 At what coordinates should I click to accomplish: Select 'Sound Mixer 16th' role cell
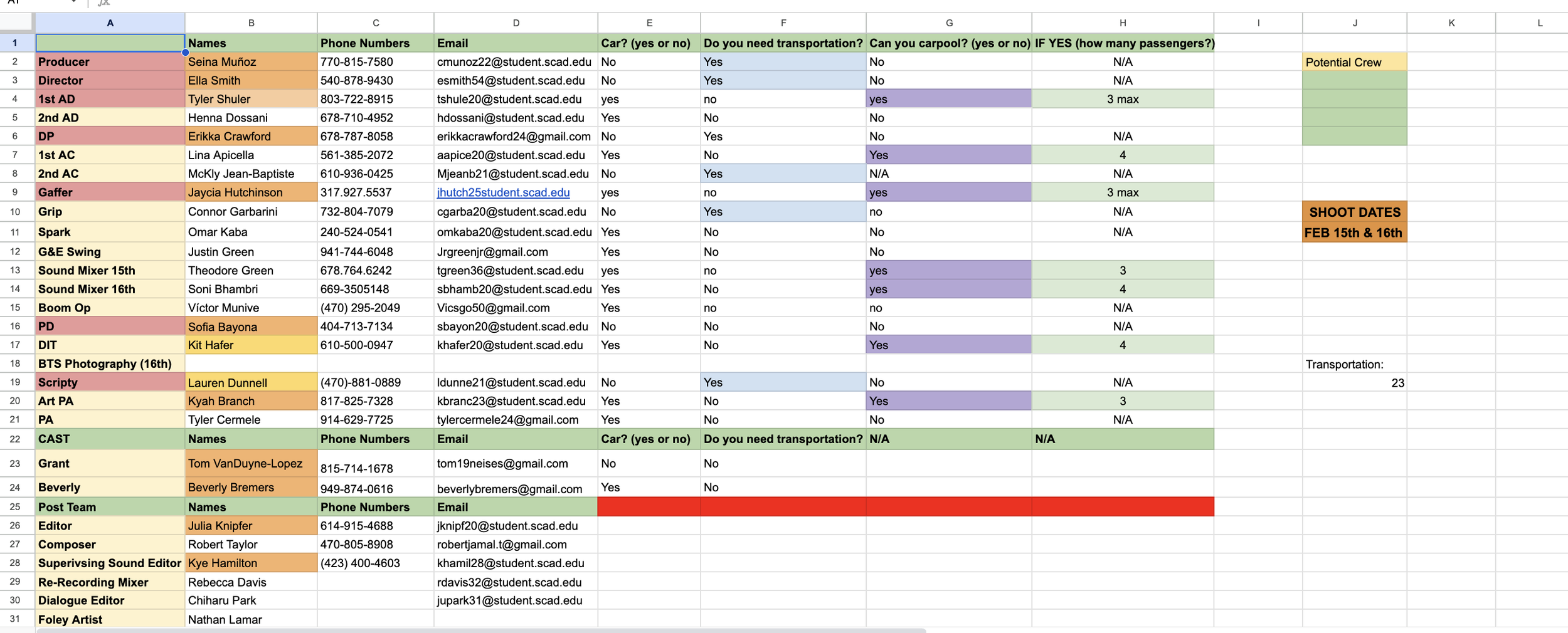[110, 289]
